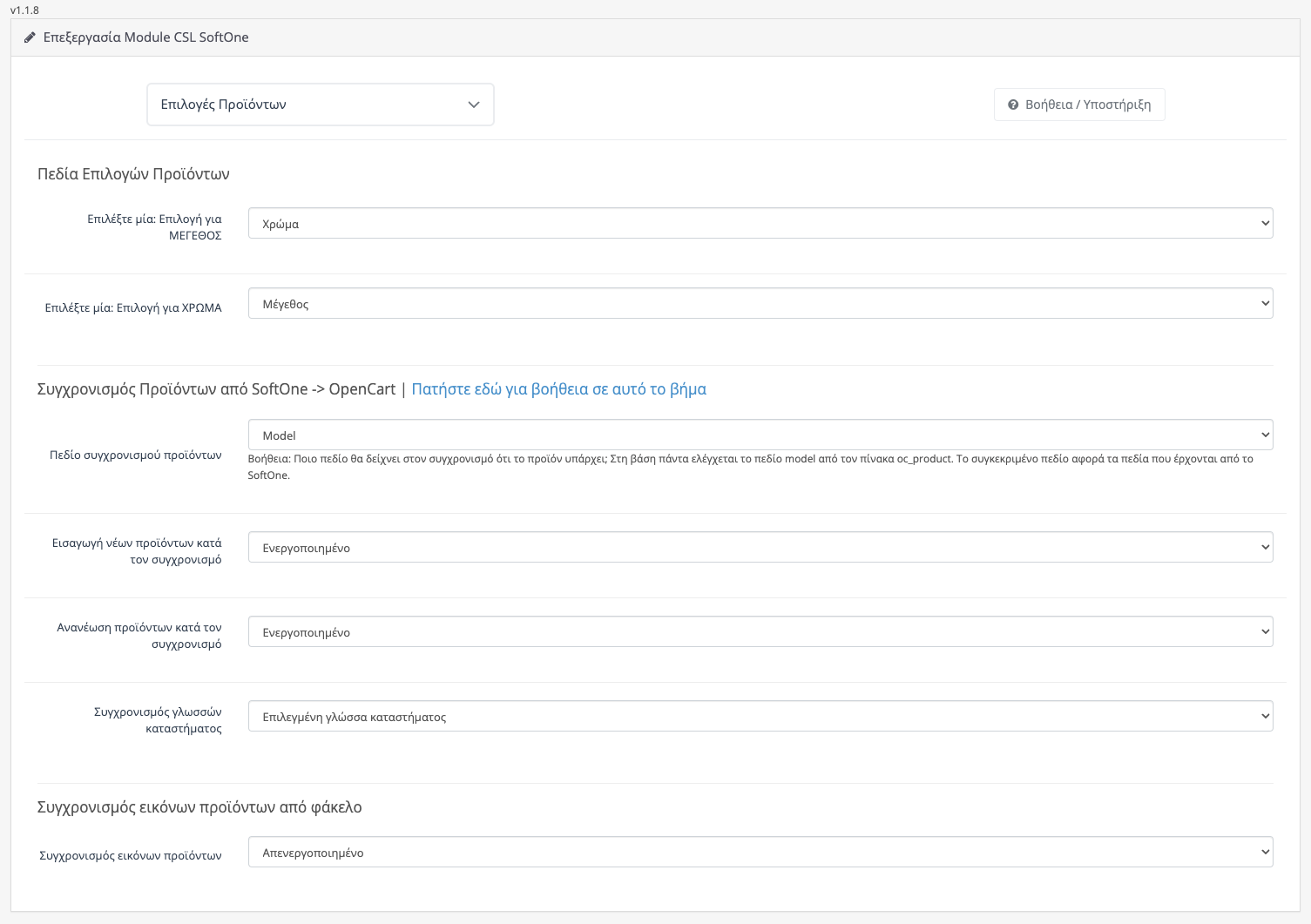This screenshot has height=924, width=1311.
Task: Open Εισαγωγή νέων προϊόντων dropdown
Action: pos(760,547)
